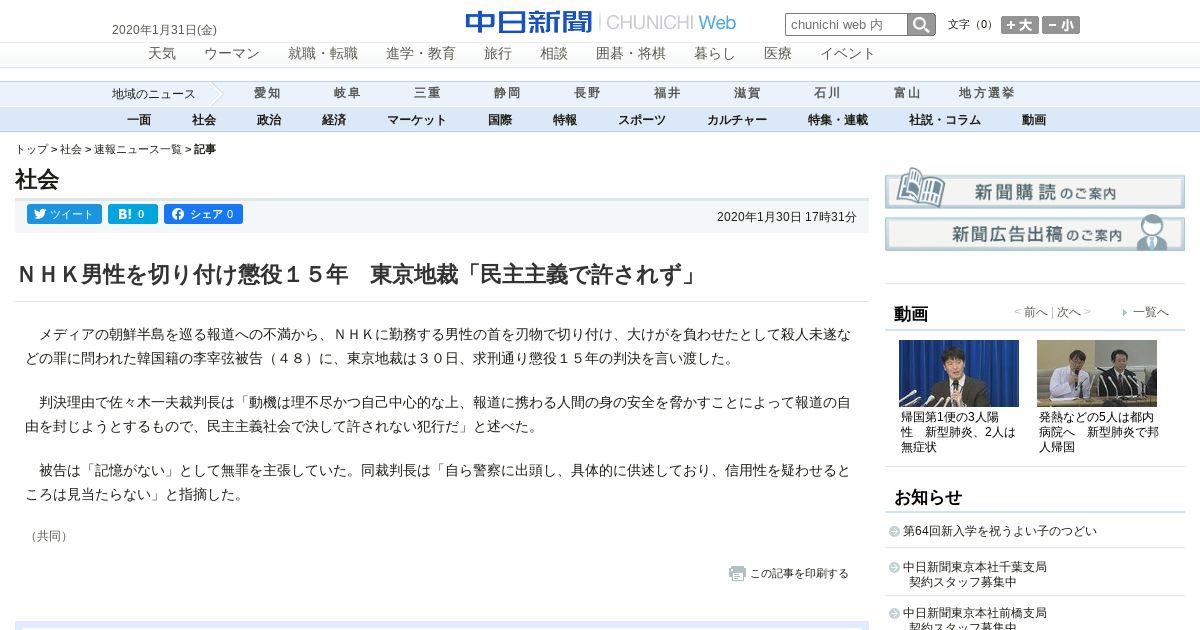Open 帰国第1便の3人陽性 video caption link
Viewport: 1200px width, 630px height.
[x=958, y=432]
